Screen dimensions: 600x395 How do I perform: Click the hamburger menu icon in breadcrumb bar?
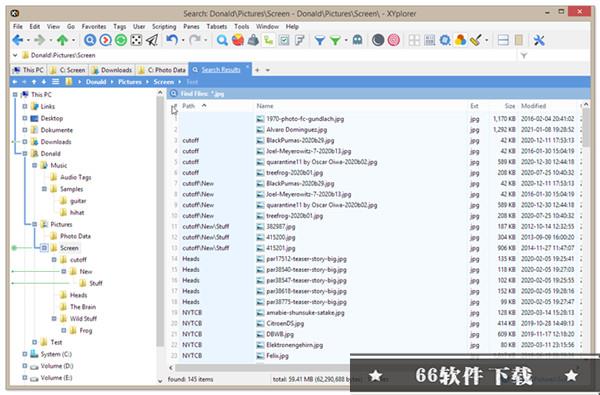click(55, 82)
